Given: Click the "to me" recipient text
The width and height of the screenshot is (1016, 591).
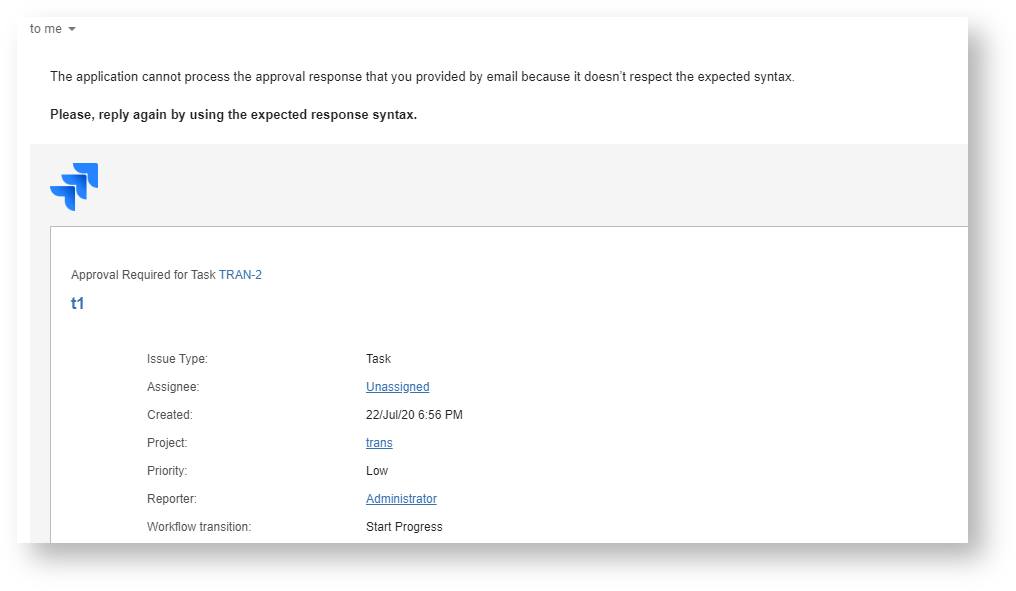Looking at the screenshot, I should coord(45,29).
